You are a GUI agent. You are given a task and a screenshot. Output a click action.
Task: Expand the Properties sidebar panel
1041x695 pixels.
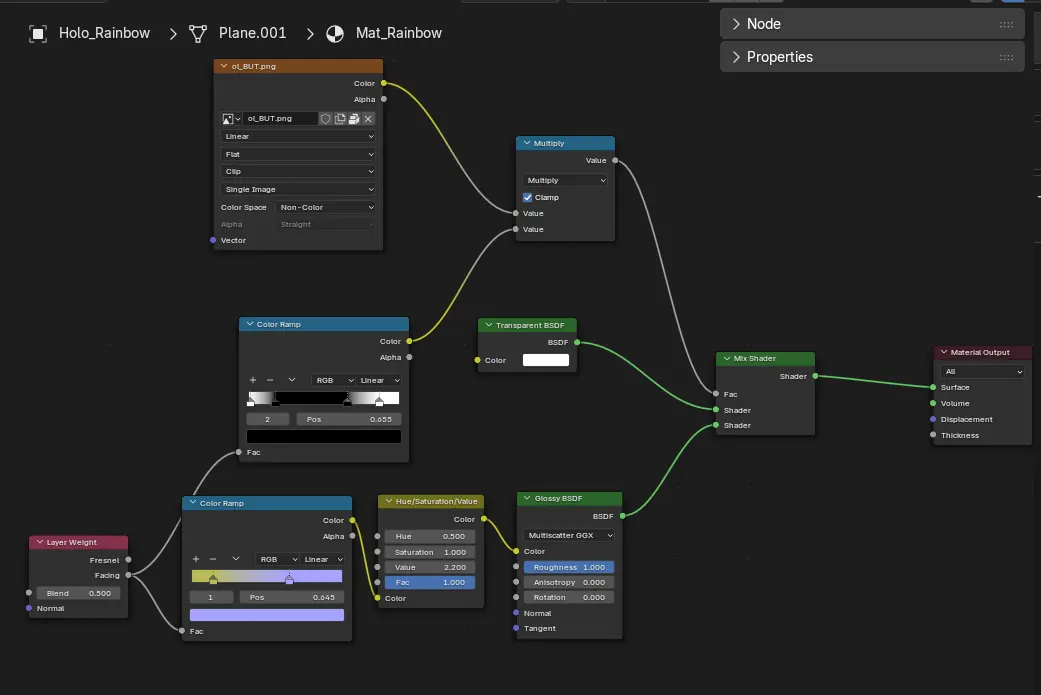[872, 57]
